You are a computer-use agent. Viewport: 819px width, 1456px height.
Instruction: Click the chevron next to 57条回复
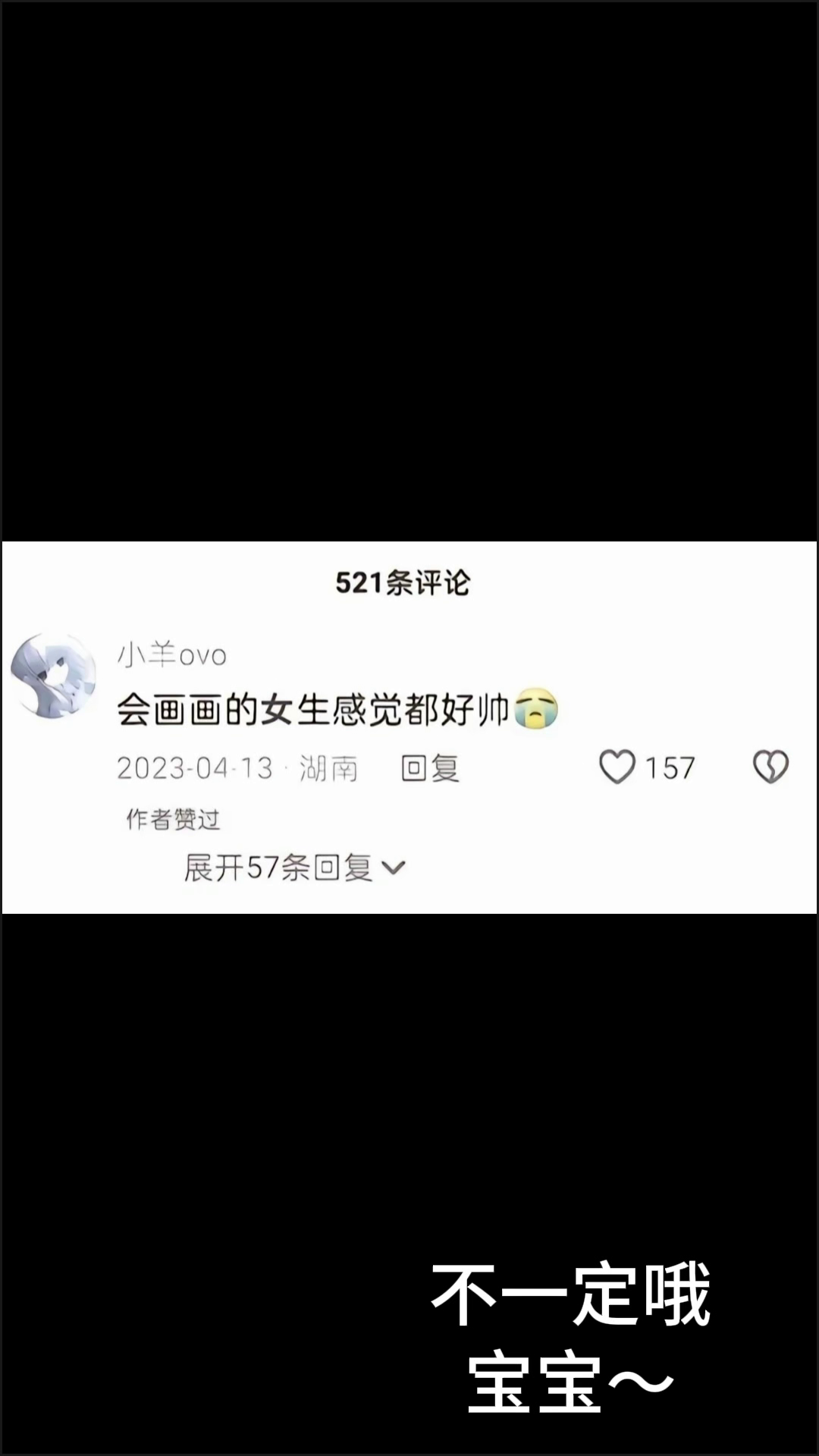[x=394, y=868]
